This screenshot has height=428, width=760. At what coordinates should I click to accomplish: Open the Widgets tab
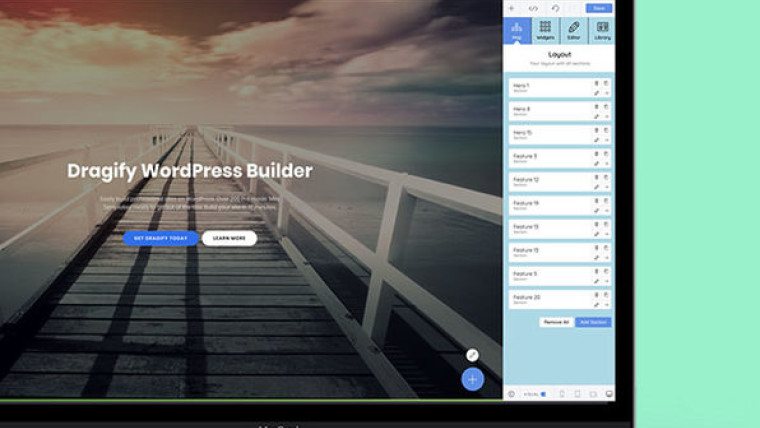pyautogui.click(x=545, y=31)
